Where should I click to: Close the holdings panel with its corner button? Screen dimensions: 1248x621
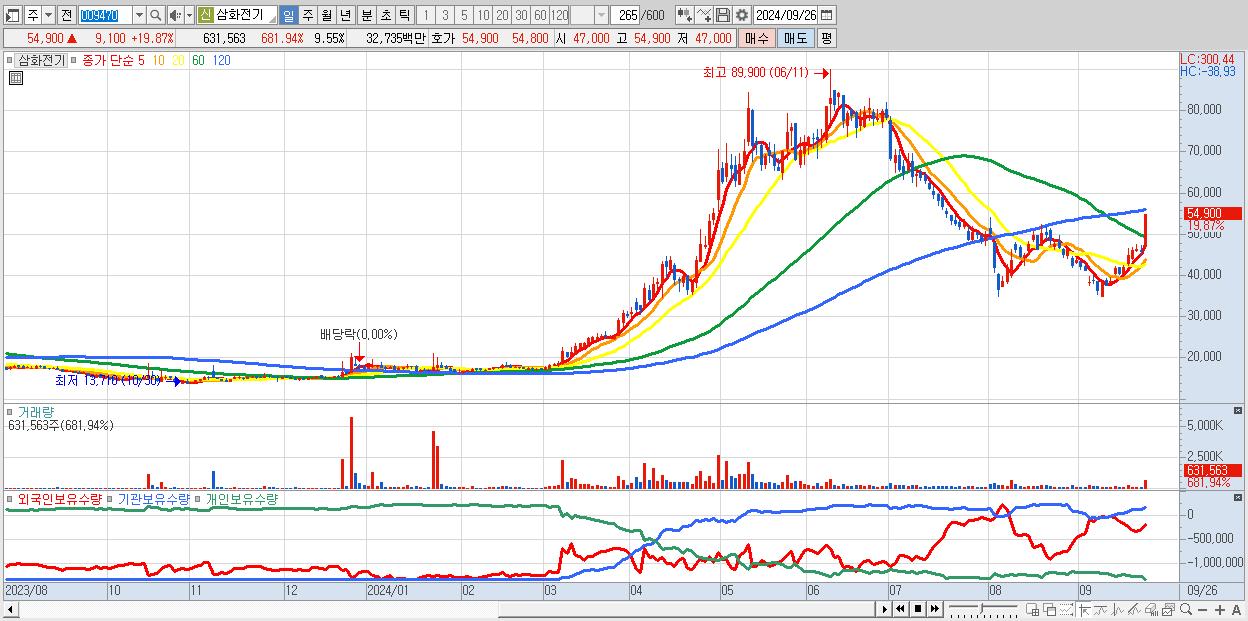pos(1240,498)
